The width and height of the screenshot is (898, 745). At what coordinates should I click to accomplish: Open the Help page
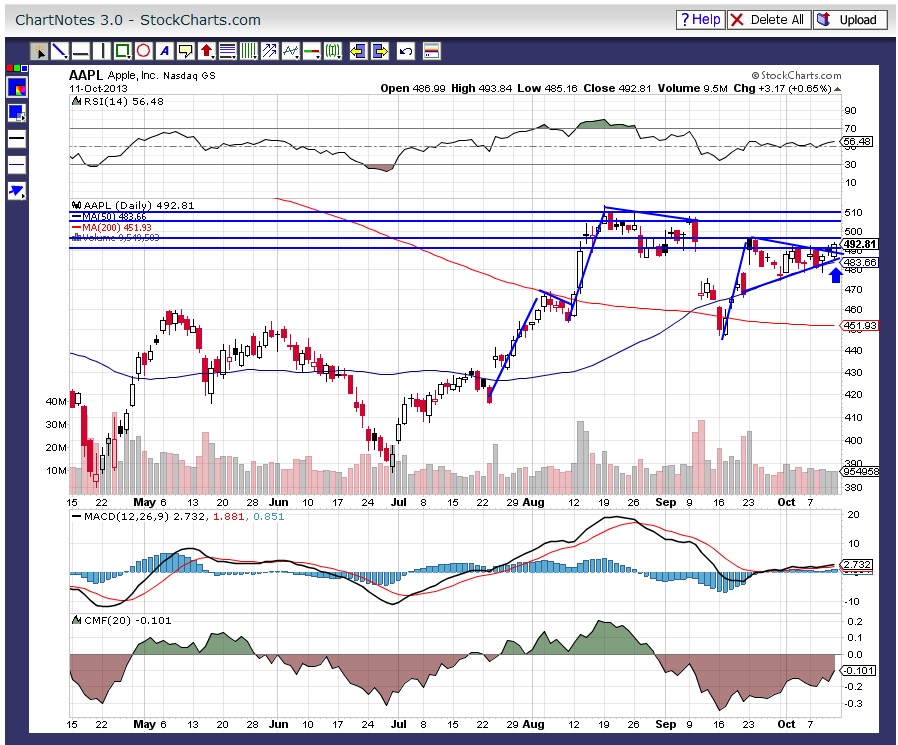[x=700, y=19]
